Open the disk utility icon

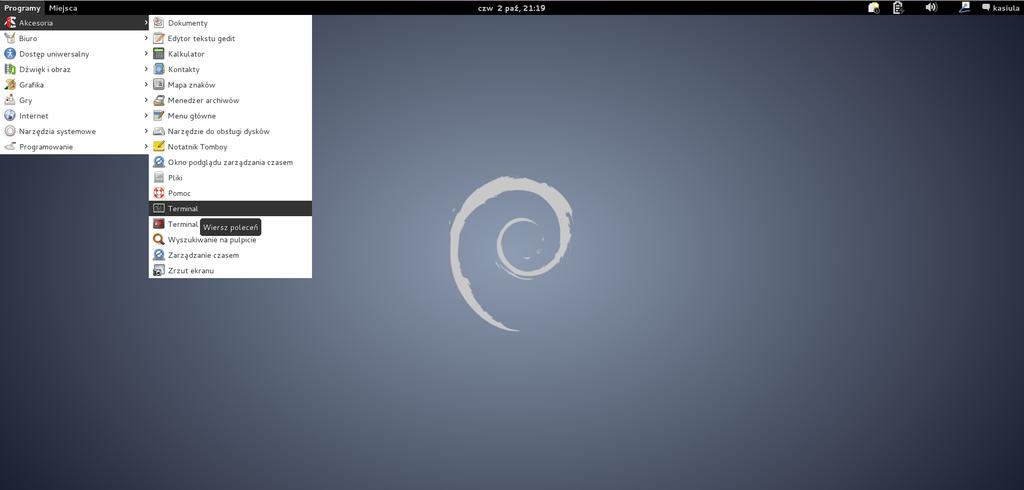pos(159,131)
